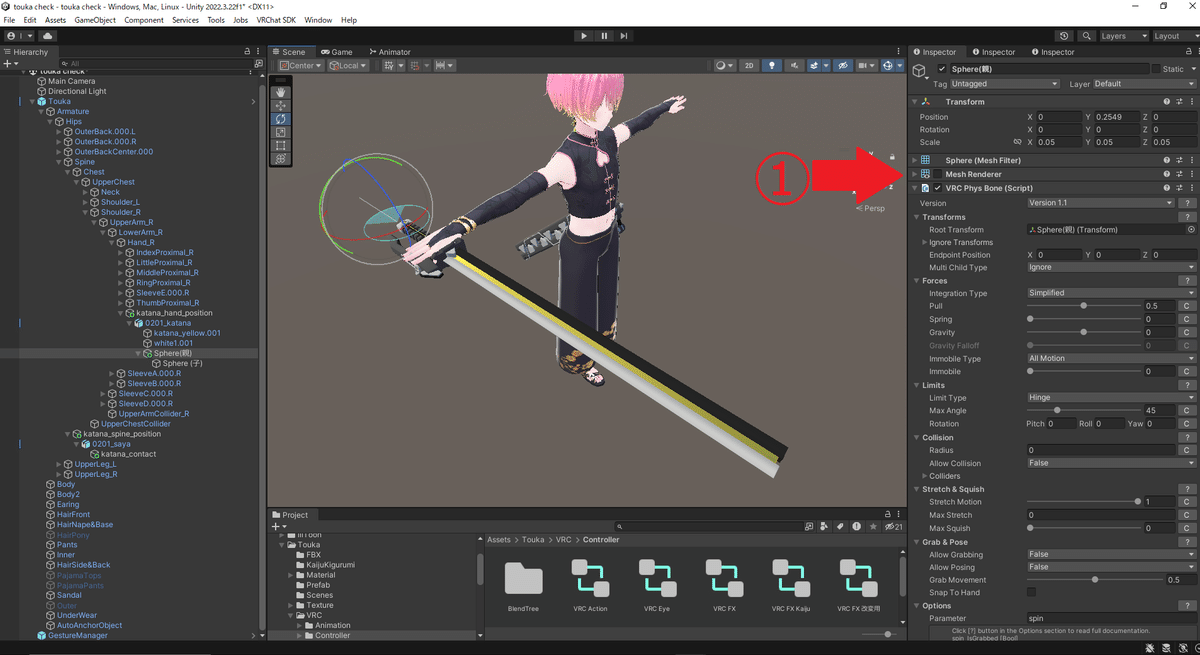This screenshot has height=655, width=1200.
Task: Open the scene audio mute icon
Action: 795,66
